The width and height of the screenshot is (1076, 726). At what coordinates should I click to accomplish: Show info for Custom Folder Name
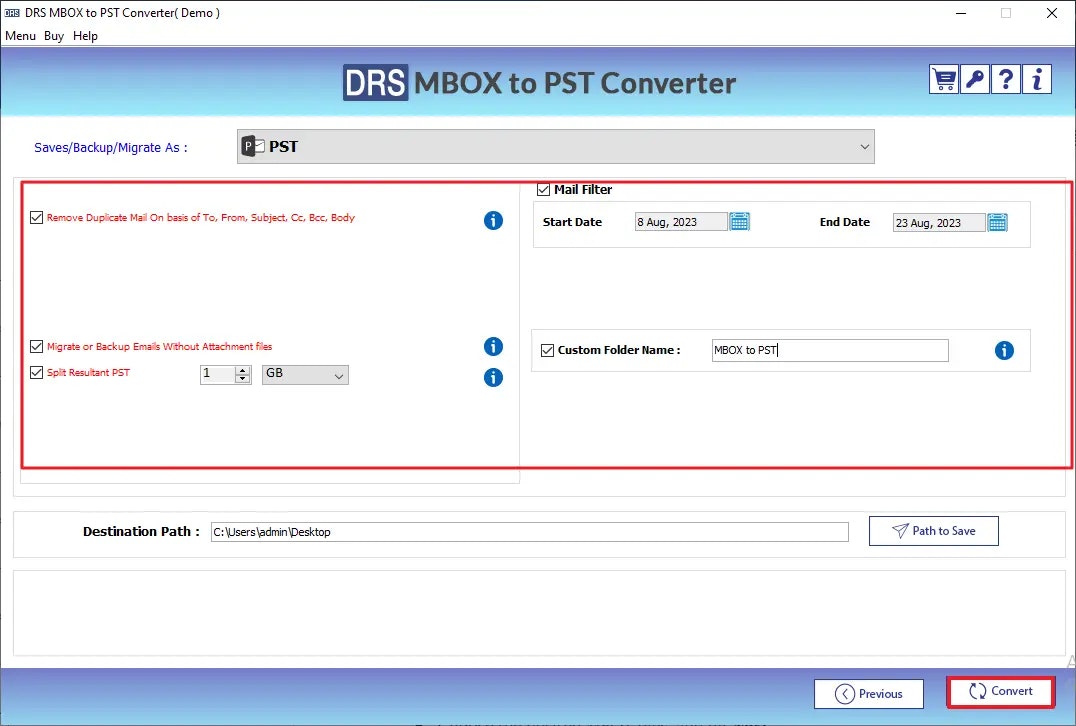(1004, 351)
